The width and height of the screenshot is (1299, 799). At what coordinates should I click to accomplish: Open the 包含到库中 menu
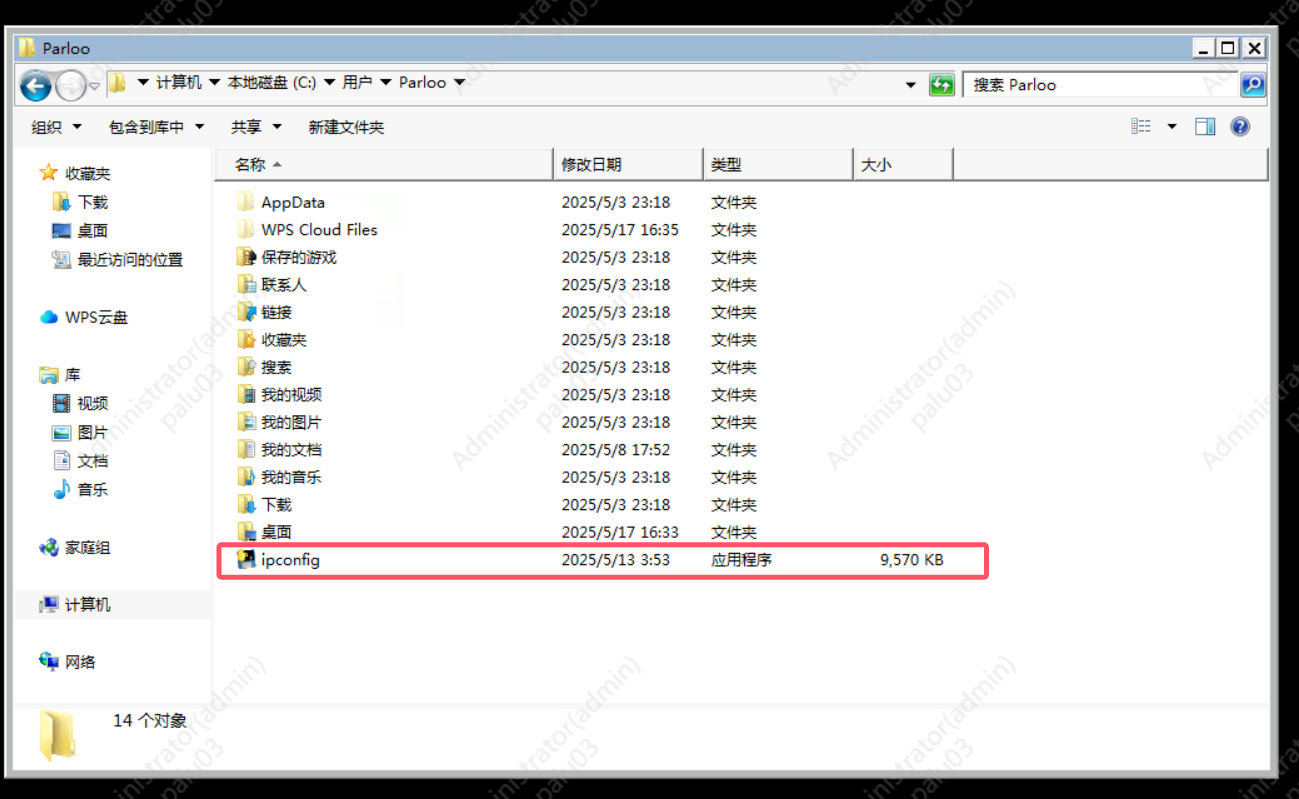[x=155, y=127]
